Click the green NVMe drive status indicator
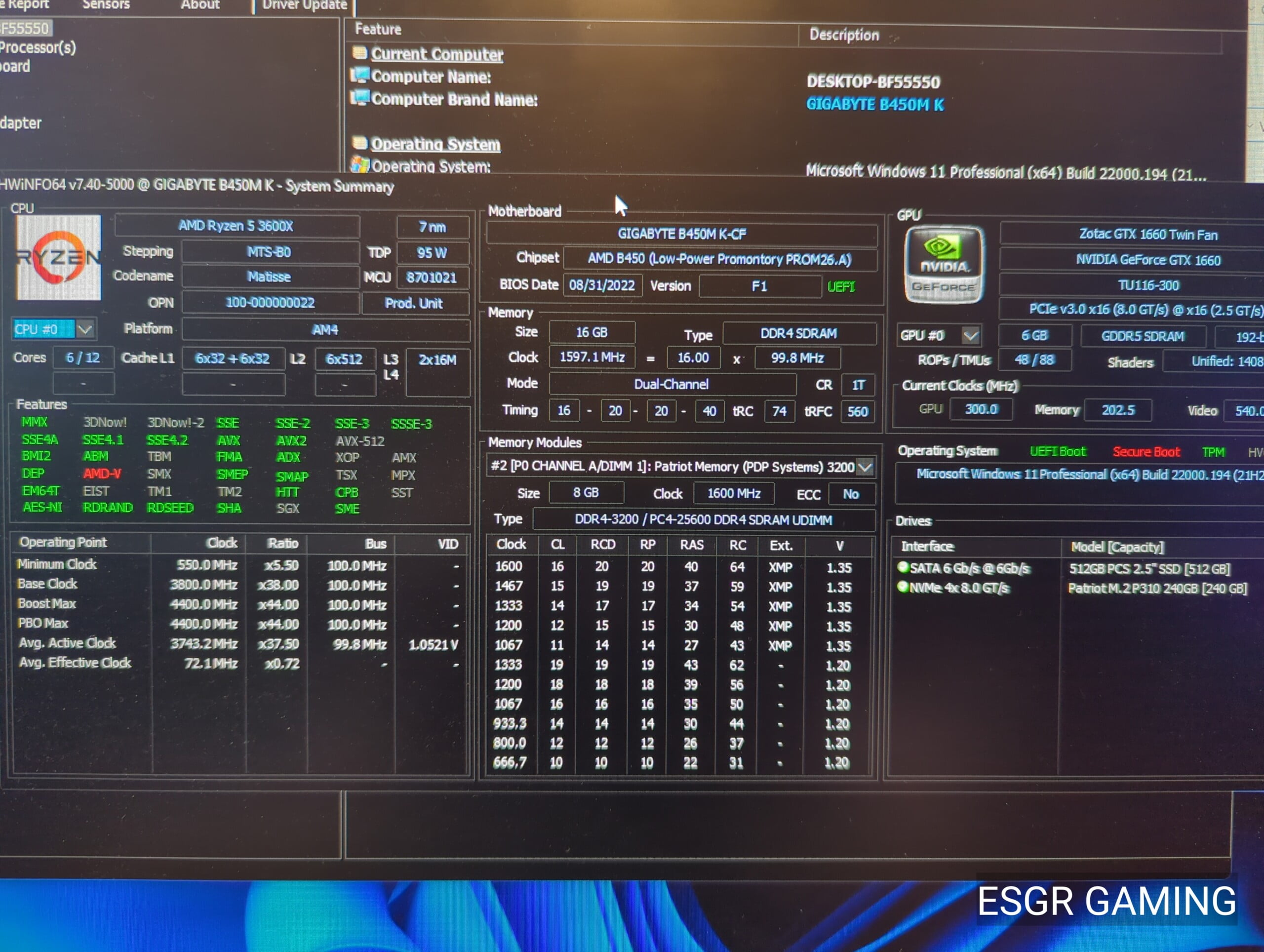The height and width of the screenshot is (952, 1264). 904,587
